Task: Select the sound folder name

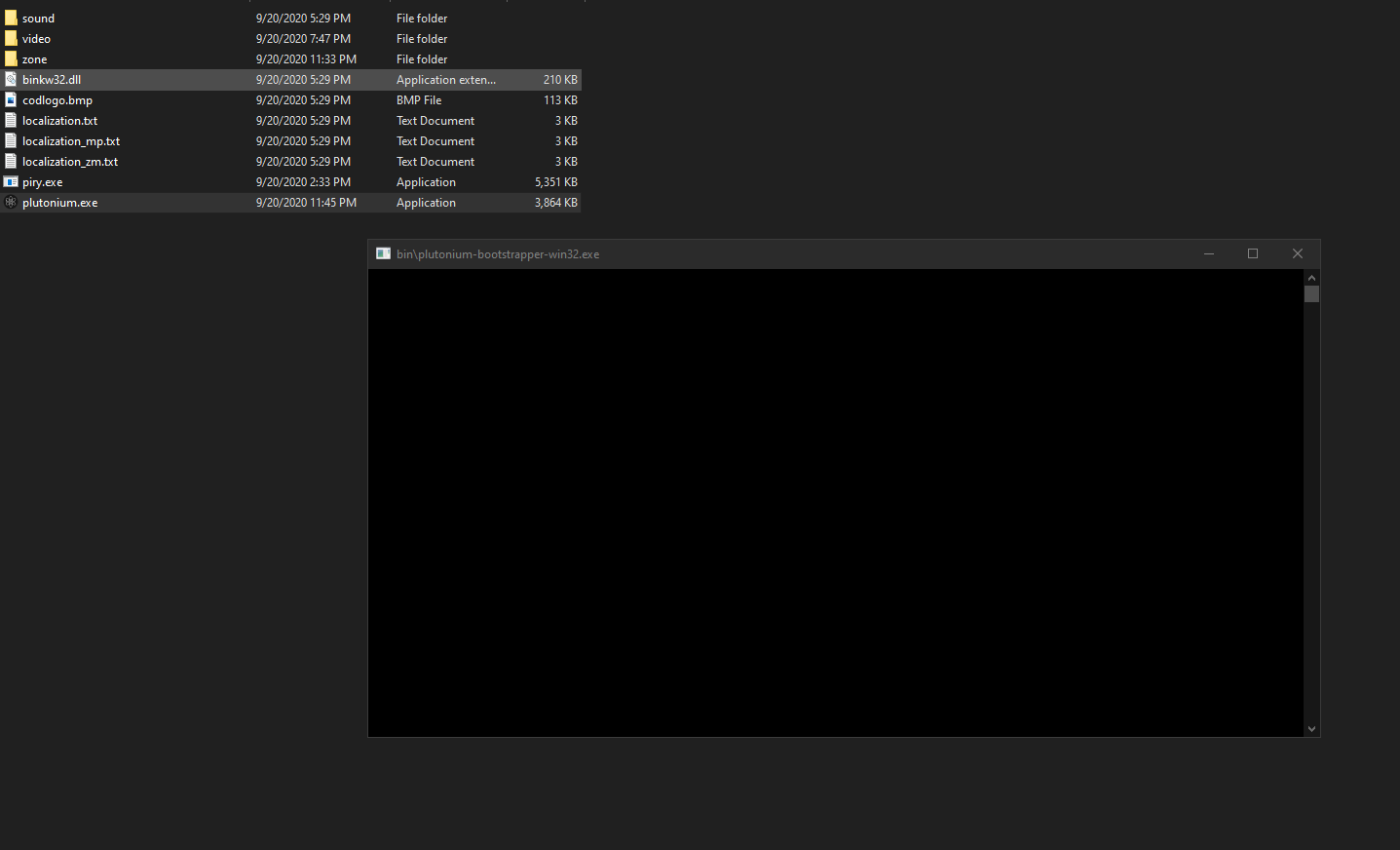Action: pos(38,19)
